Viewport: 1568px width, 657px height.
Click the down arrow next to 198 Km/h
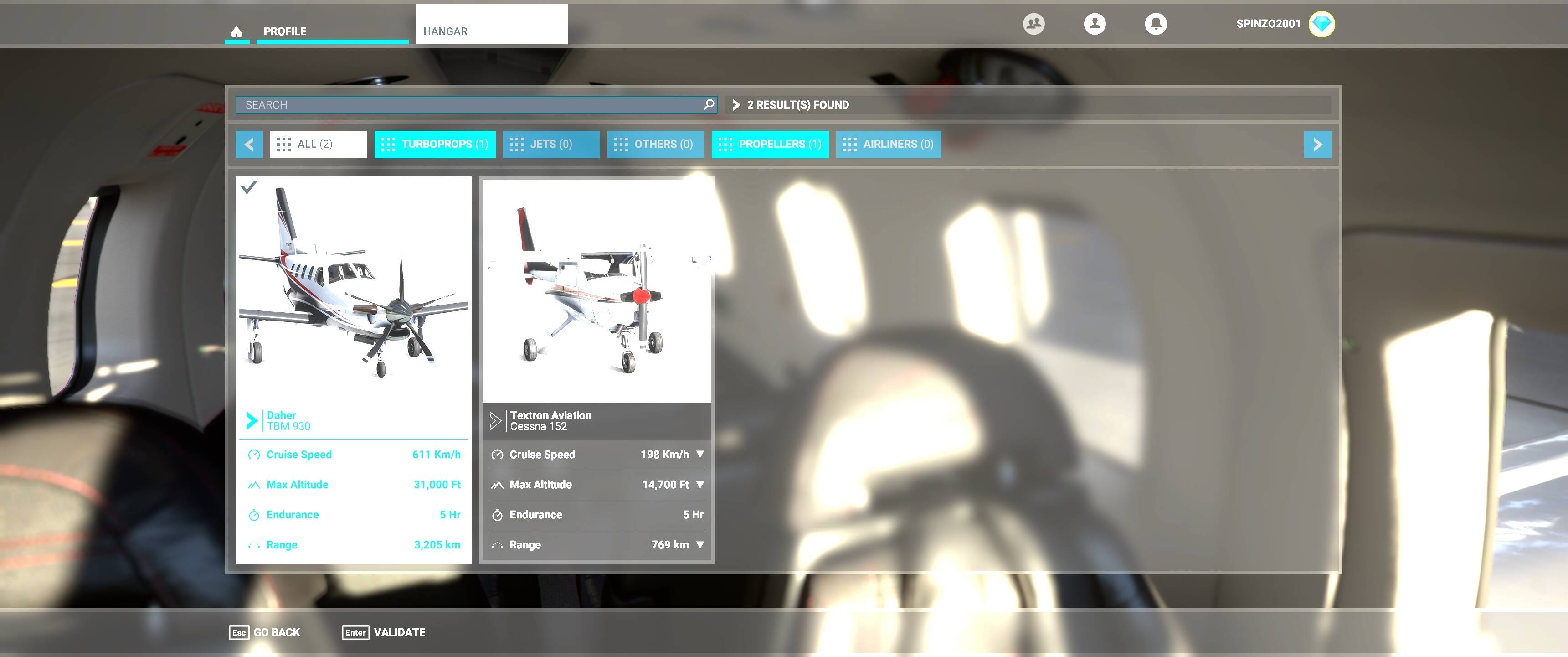(x=700, y=454)
